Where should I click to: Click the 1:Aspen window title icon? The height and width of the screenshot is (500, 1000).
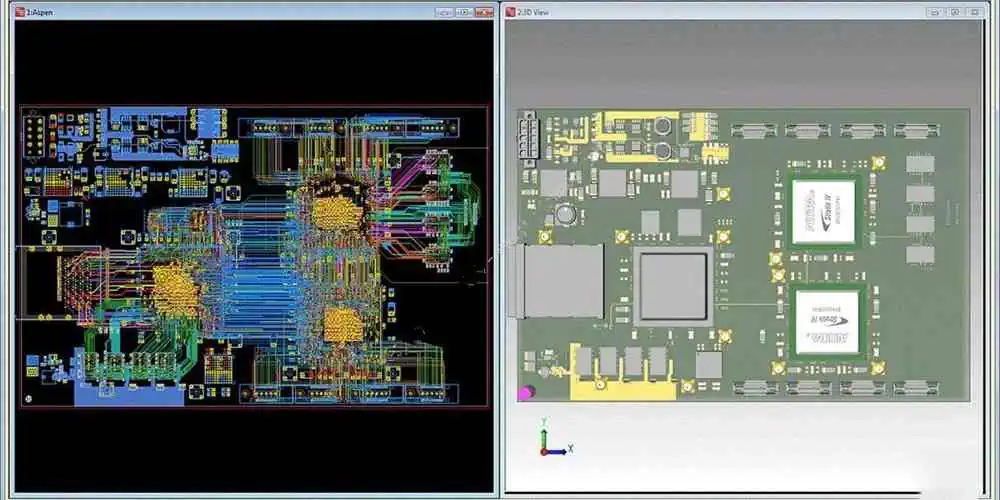[20, 11]
